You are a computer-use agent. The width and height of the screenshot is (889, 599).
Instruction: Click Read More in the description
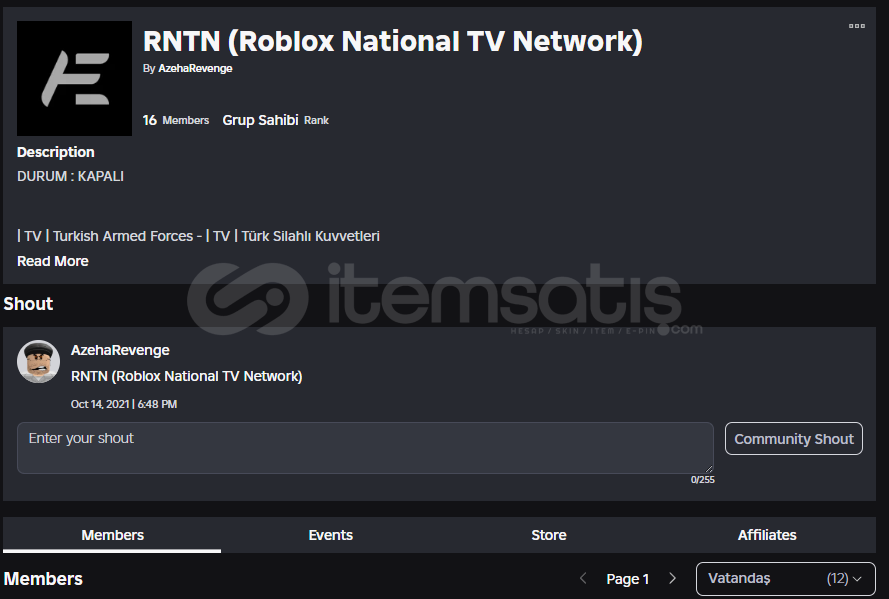(x=53, y=261)
